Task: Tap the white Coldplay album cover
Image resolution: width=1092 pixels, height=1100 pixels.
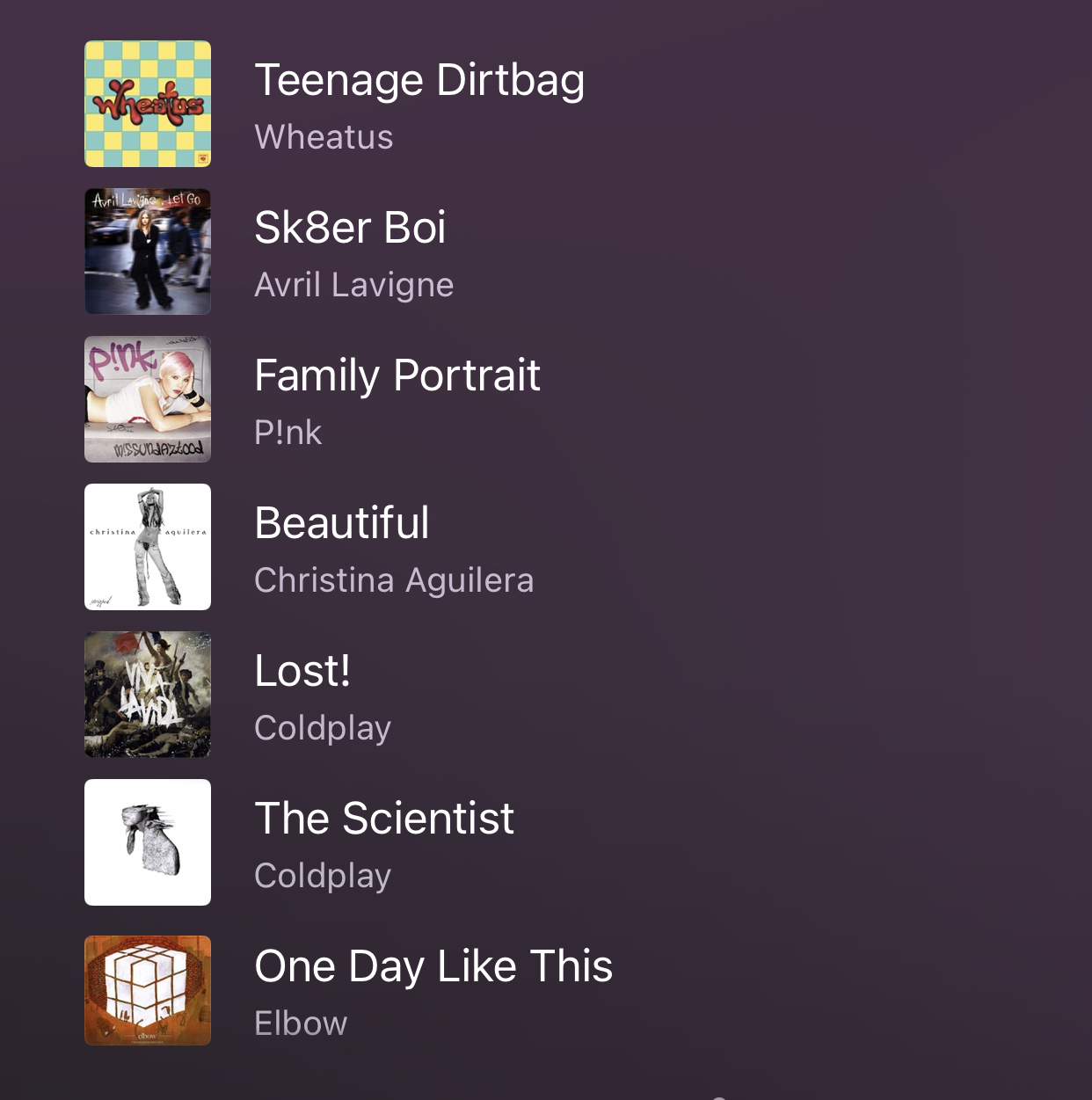Action: [x=148, y=842]
